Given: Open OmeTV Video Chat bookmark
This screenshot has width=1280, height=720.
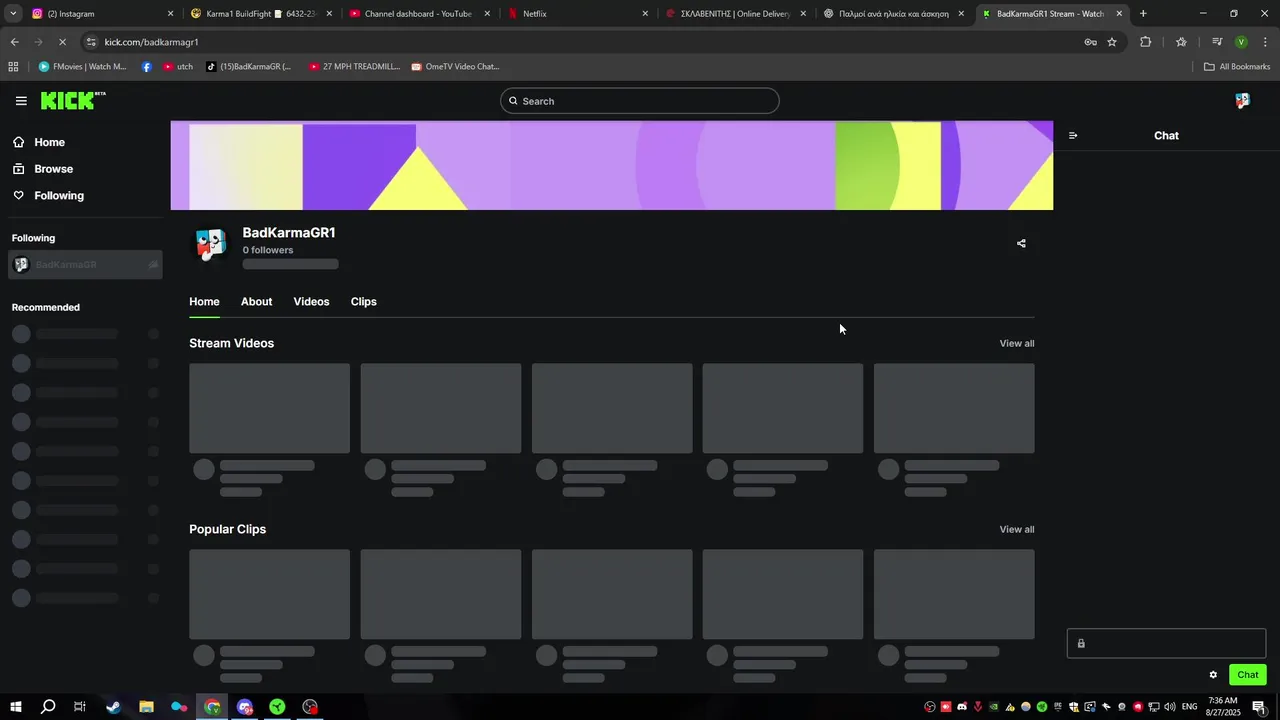Looking at the screenshot, I should pos(455,67).
